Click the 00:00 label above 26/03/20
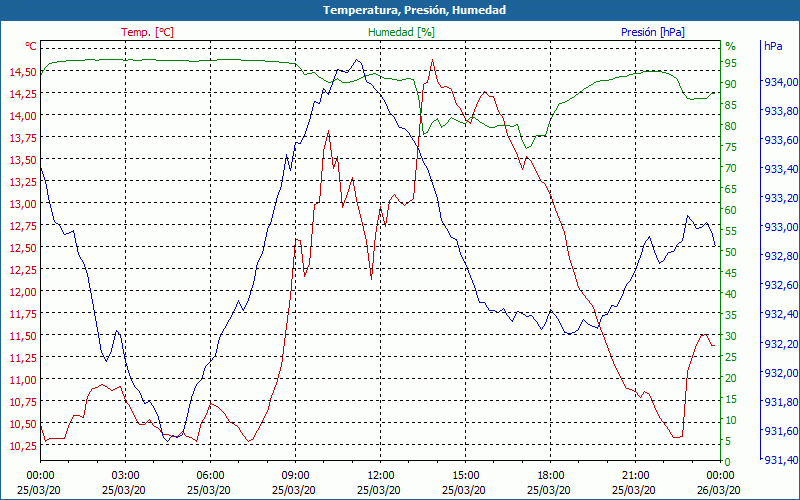 pos(720,476)
